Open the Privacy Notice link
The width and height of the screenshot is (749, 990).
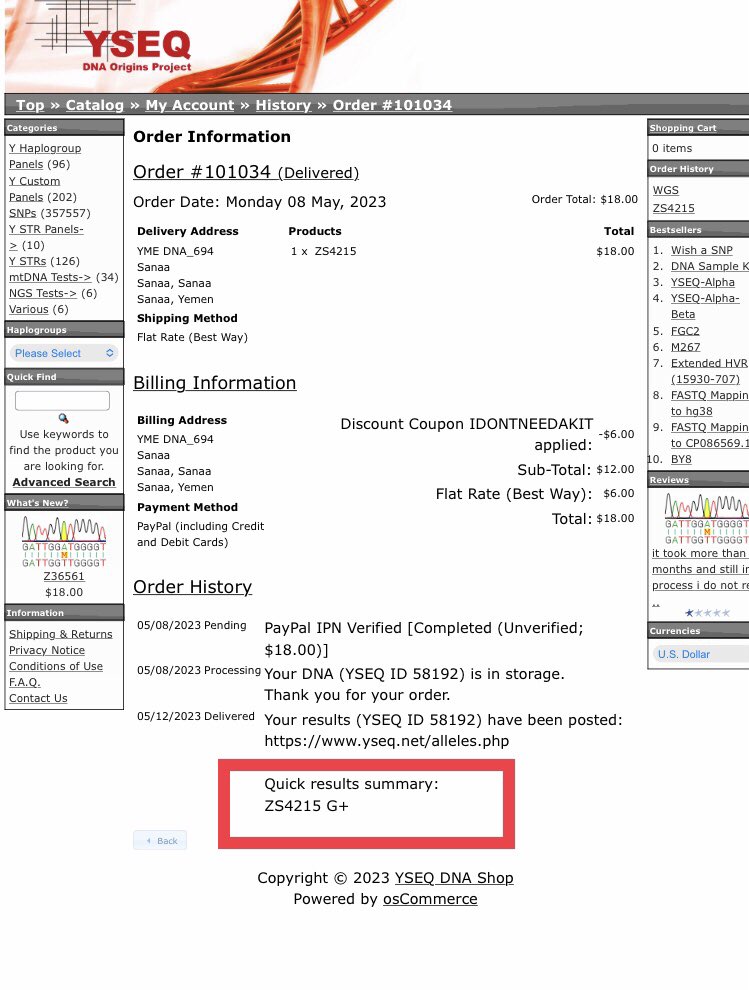click(x=47, y=650)
